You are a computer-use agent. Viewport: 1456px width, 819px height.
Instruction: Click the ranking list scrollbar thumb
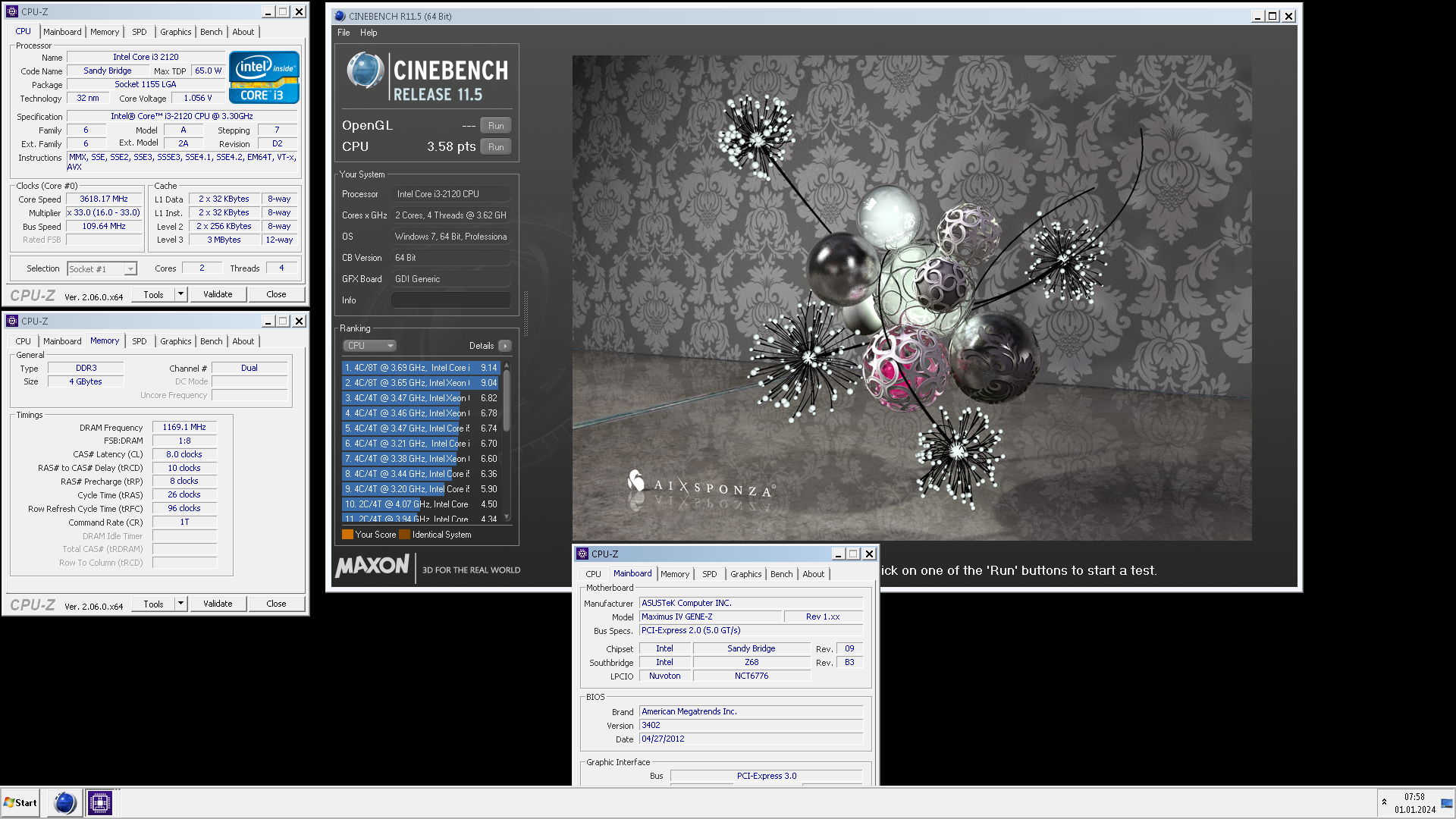coord(507,402)
